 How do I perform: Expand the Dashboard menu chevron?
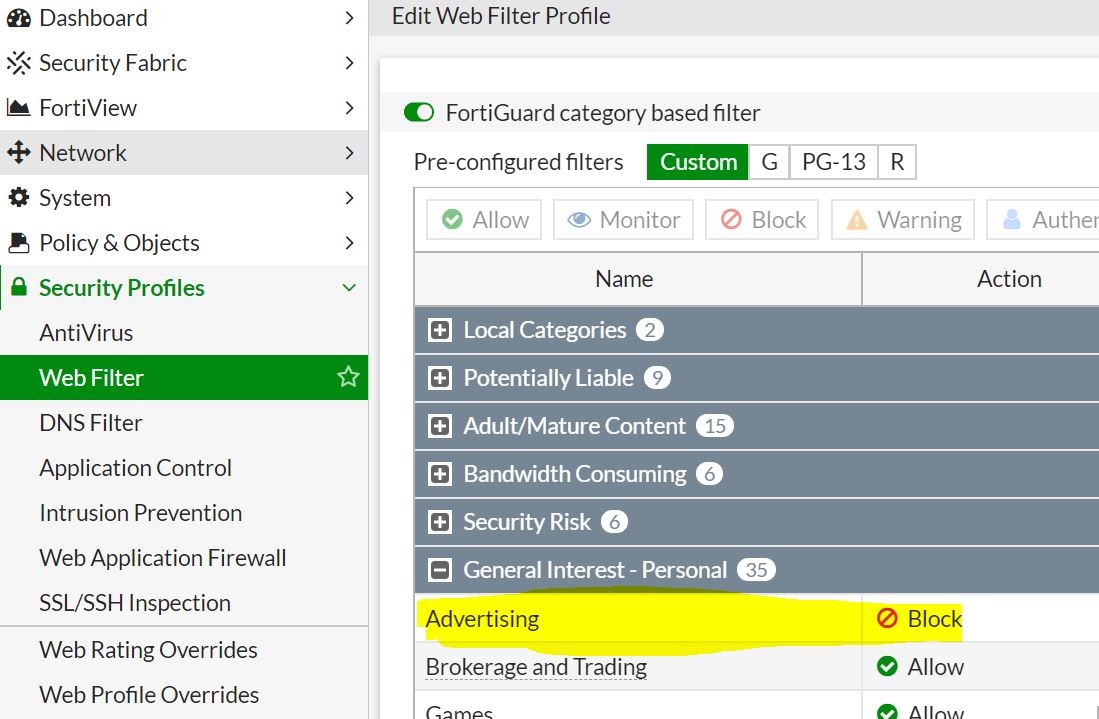(350, 18)
